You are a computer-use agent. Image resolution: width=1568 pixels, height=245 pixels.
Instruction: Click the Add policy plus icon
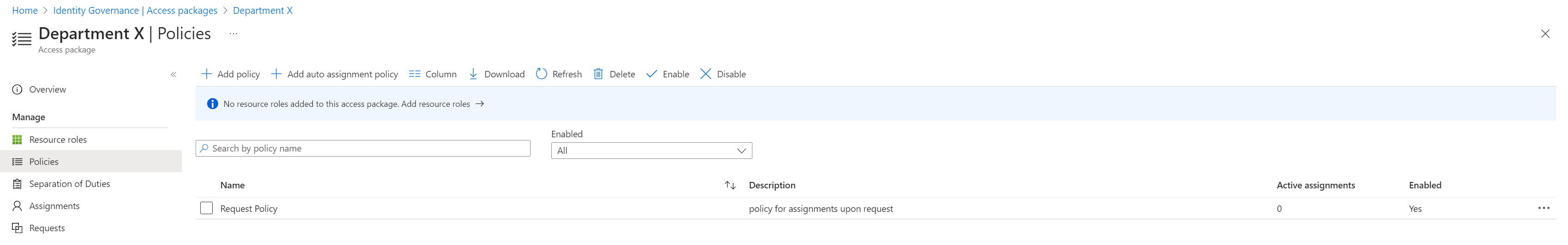coord(206,74)
